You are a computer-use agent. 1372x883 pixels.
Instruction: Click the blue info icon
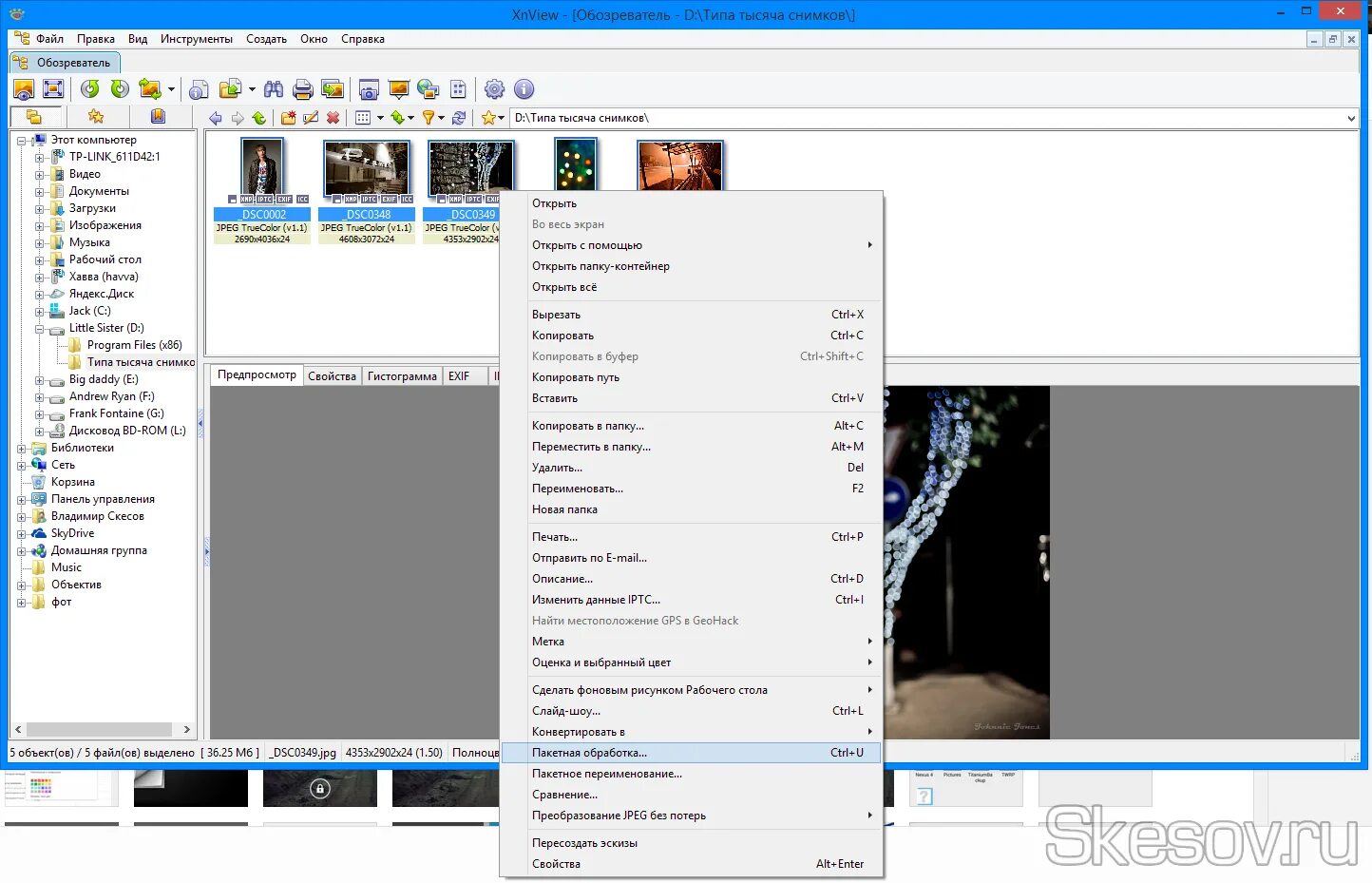[x=524, y=89]
